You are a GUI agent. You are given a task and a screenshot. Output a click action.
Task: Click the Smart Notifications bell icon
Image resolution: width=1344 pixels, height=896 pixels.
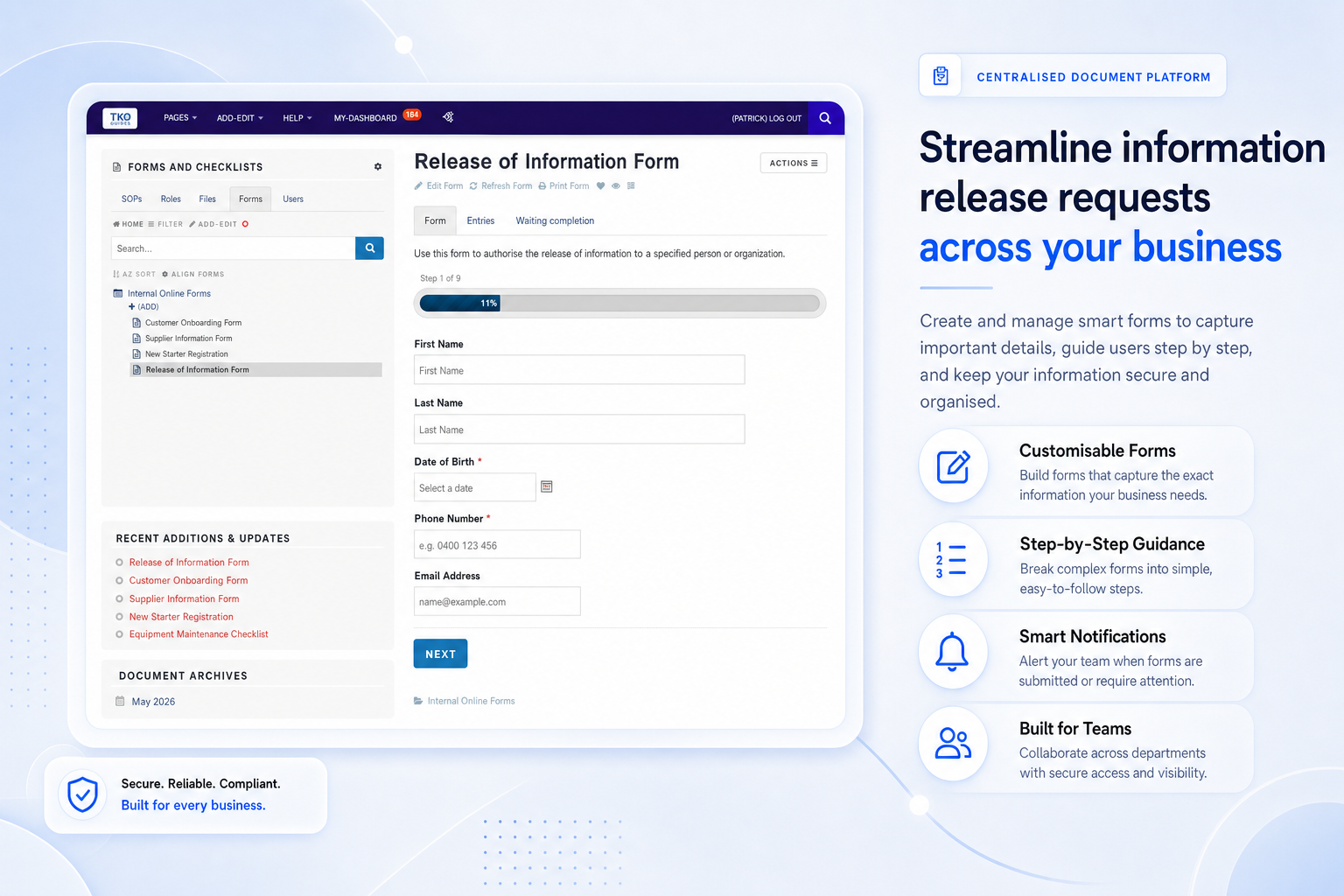tap(952, 653)
